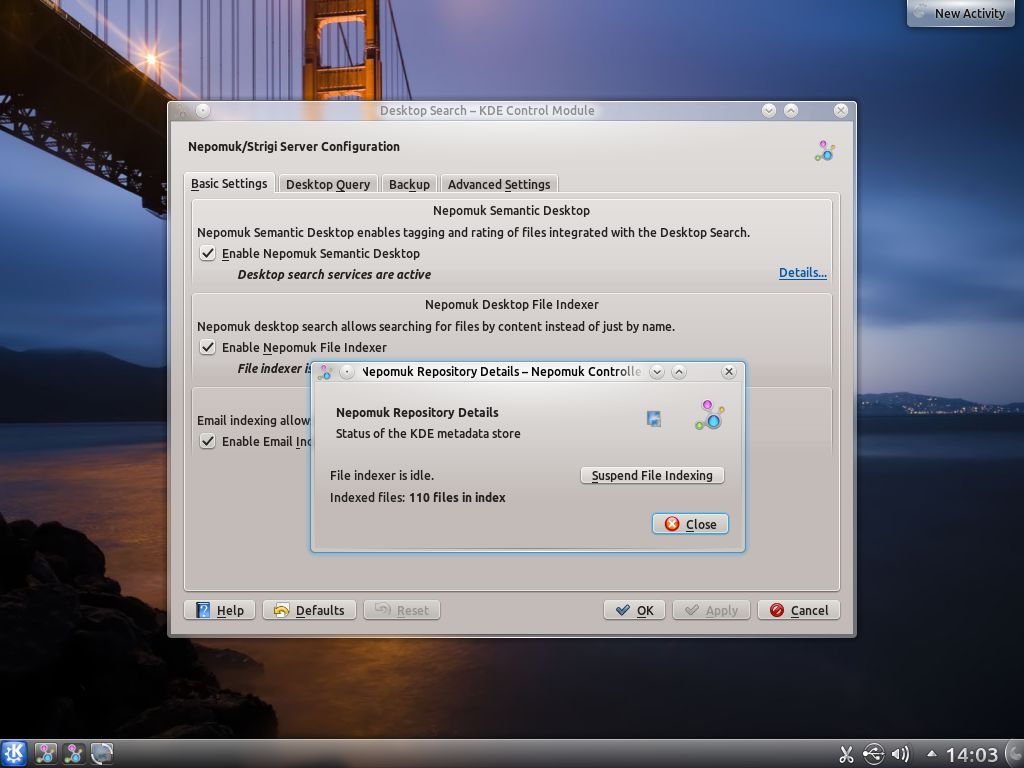
Task: Maximize the Desktop Search control module window
Action: (x=791, y=111)
